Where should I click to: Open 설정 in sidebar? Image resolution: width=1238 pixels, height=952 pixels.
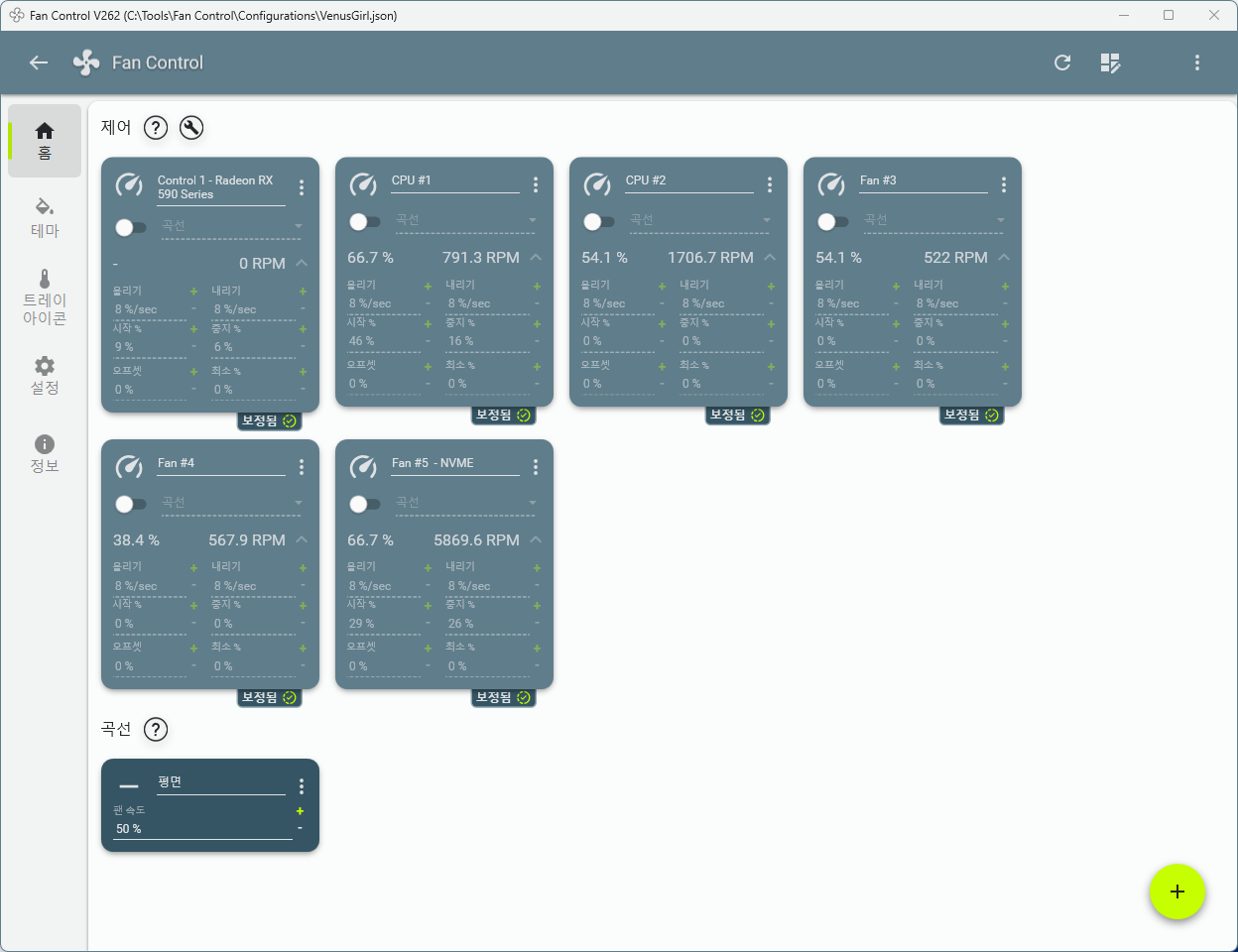coord(45,376)
